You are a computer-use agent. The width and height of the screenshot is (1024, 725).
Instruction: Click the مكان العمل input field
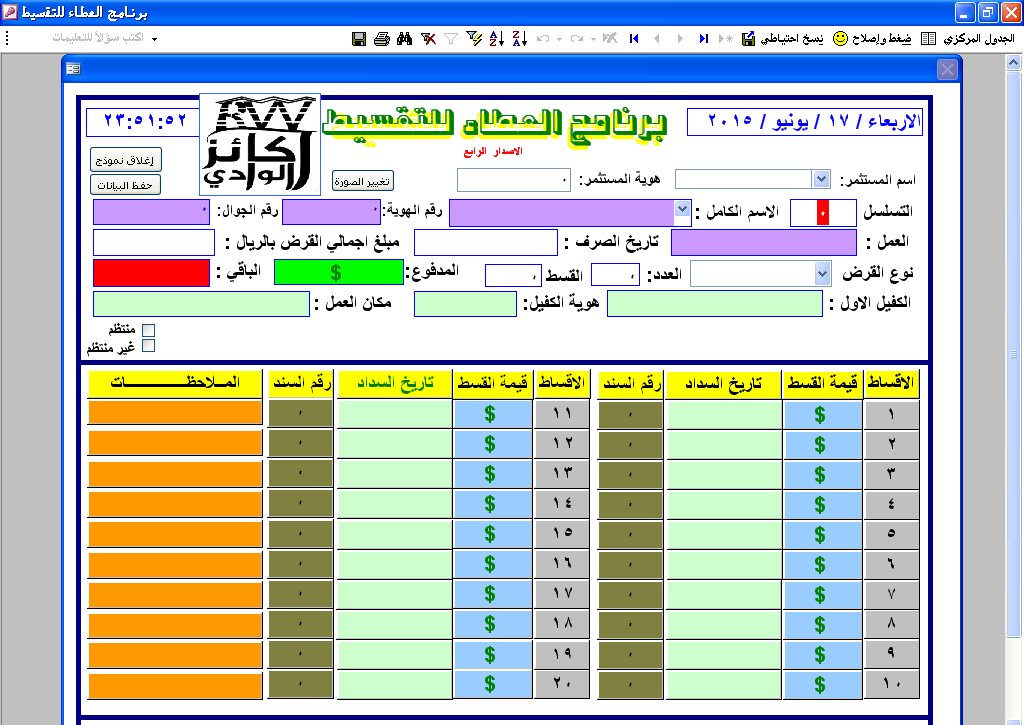click(201, 304)
